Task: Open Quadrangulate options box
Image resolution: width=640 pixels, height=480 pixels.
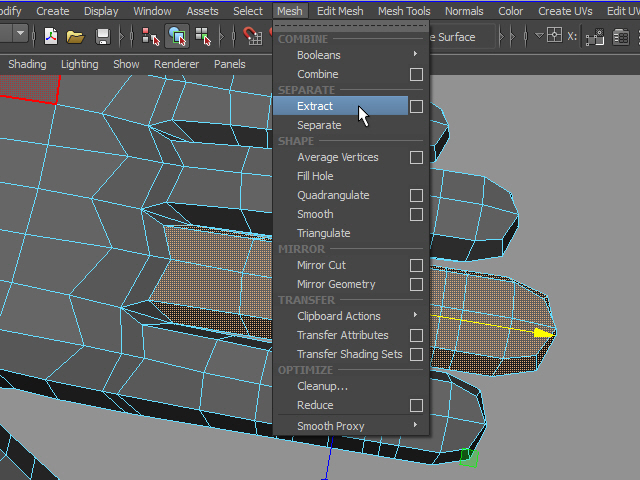Action: tap(416, 196)
